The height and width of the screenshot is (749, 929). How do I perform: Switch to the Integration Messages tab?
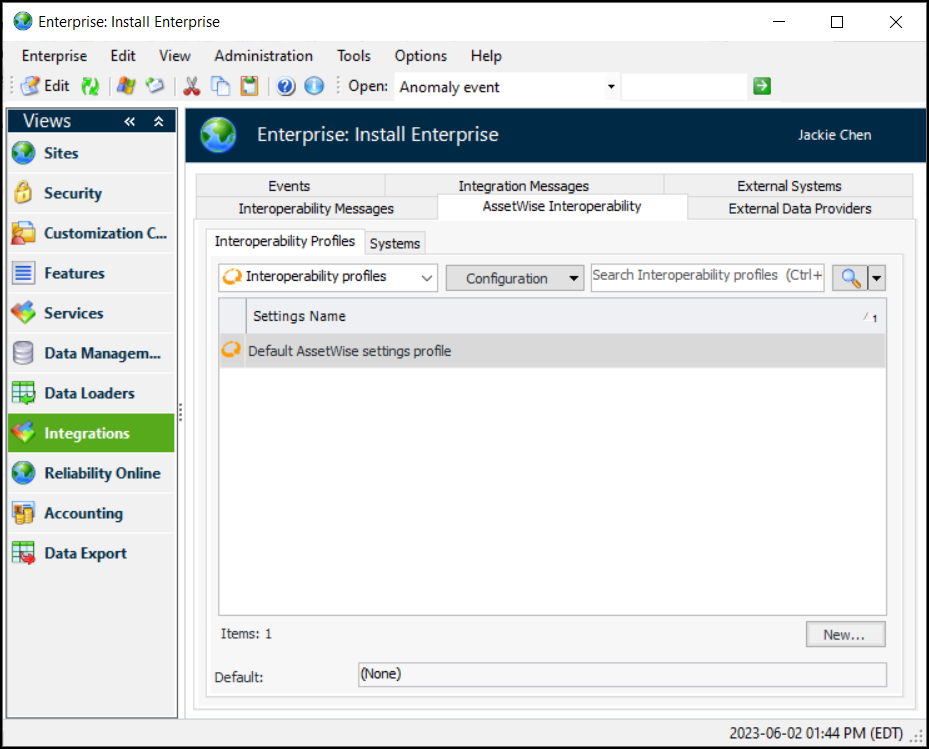tap(524, 185)
